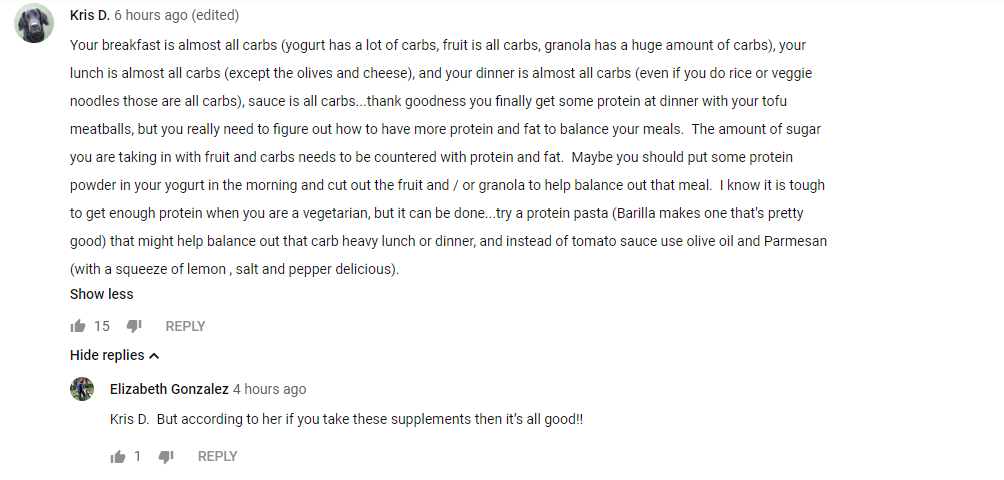This screenshot has width=1004, height=480.
Task: Like Kris D.'s comment with thumbs up
Action: (78, 326)
